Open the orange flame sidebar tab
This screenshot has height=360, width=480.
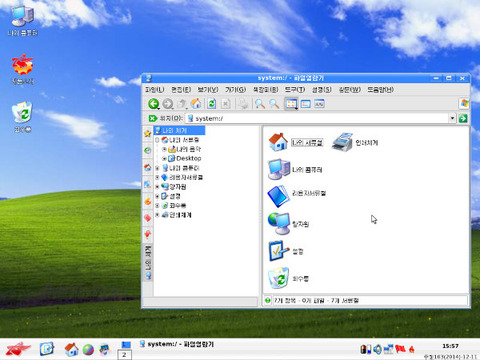click(x=148, y=201)
